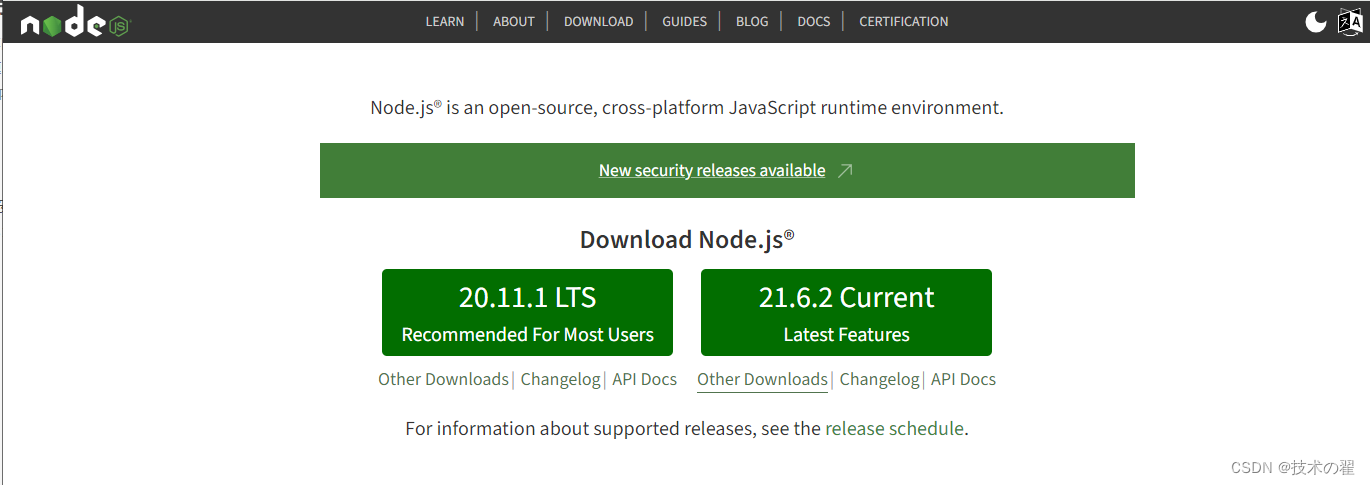Download the 20.11.1 LTS version
This screenshot has height=485, width=1370.
tap(527, 312)
